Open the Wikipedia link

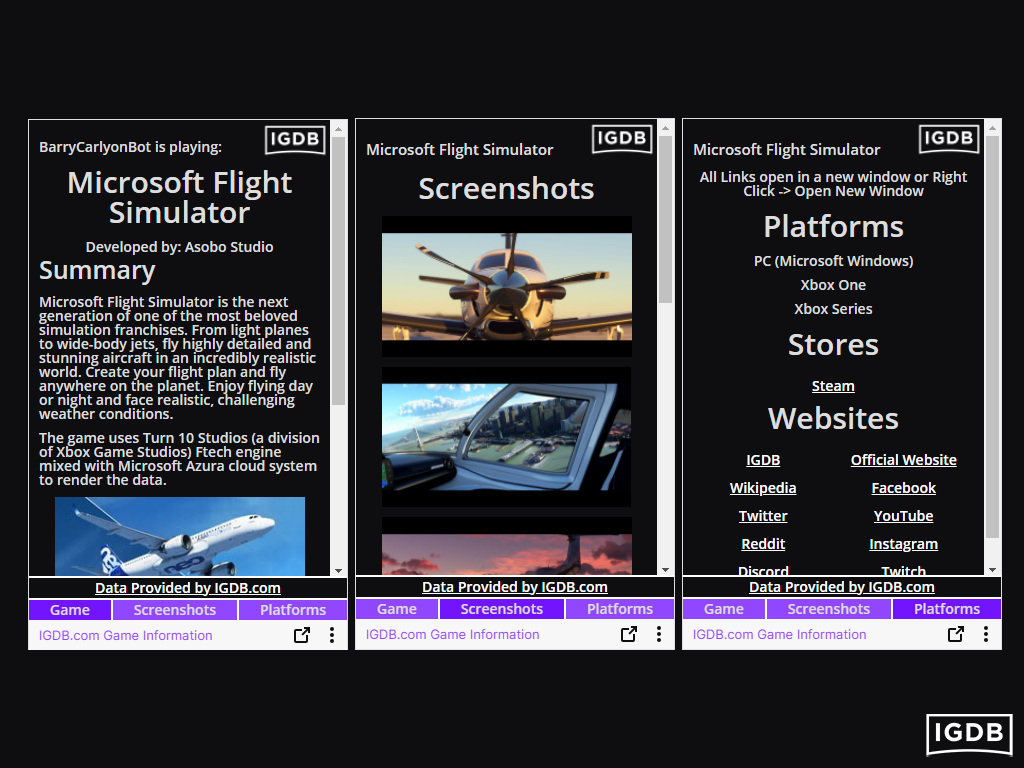tap(763, 488)
